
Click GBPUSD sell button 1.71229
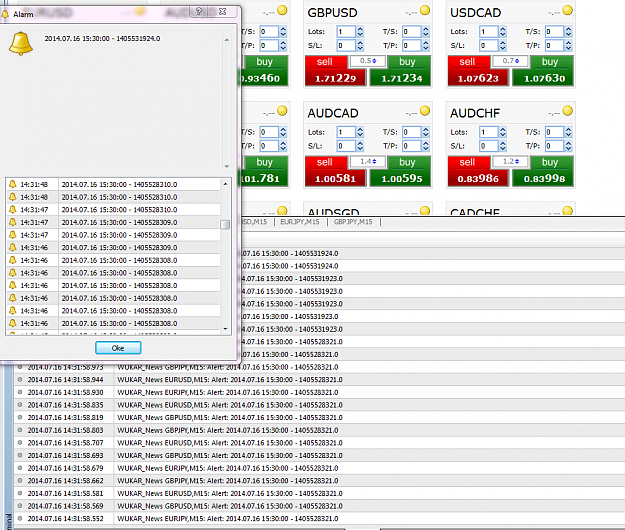coord(335,71)
